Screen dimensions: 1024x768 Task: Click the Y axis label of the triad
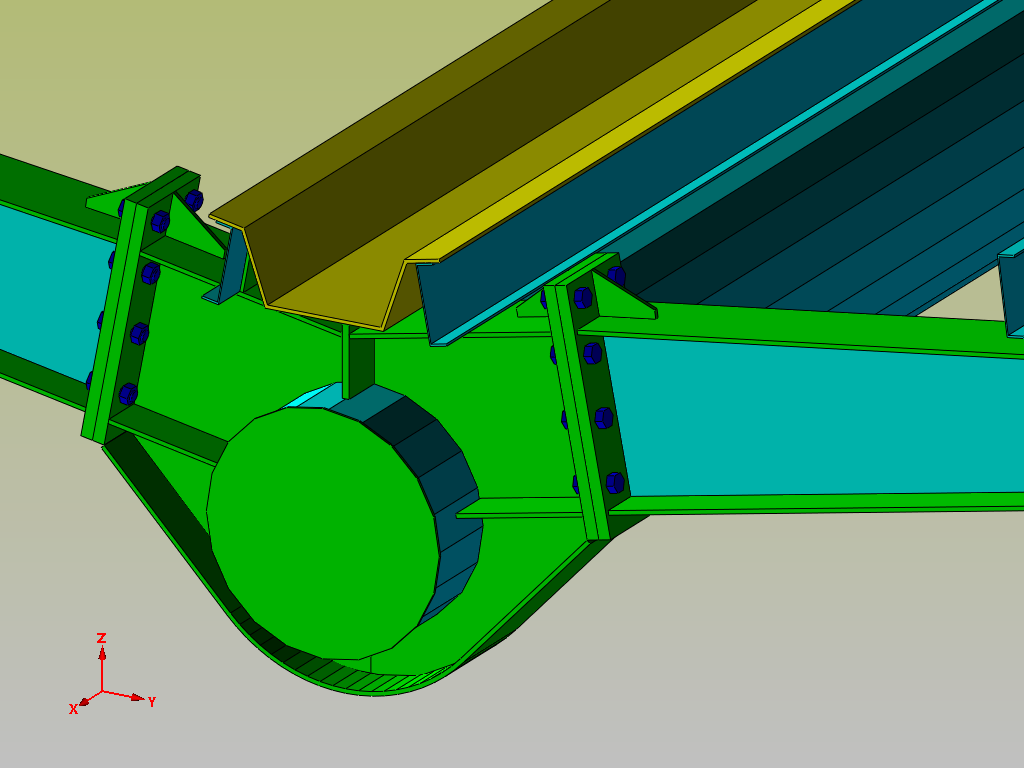(152, 702)
